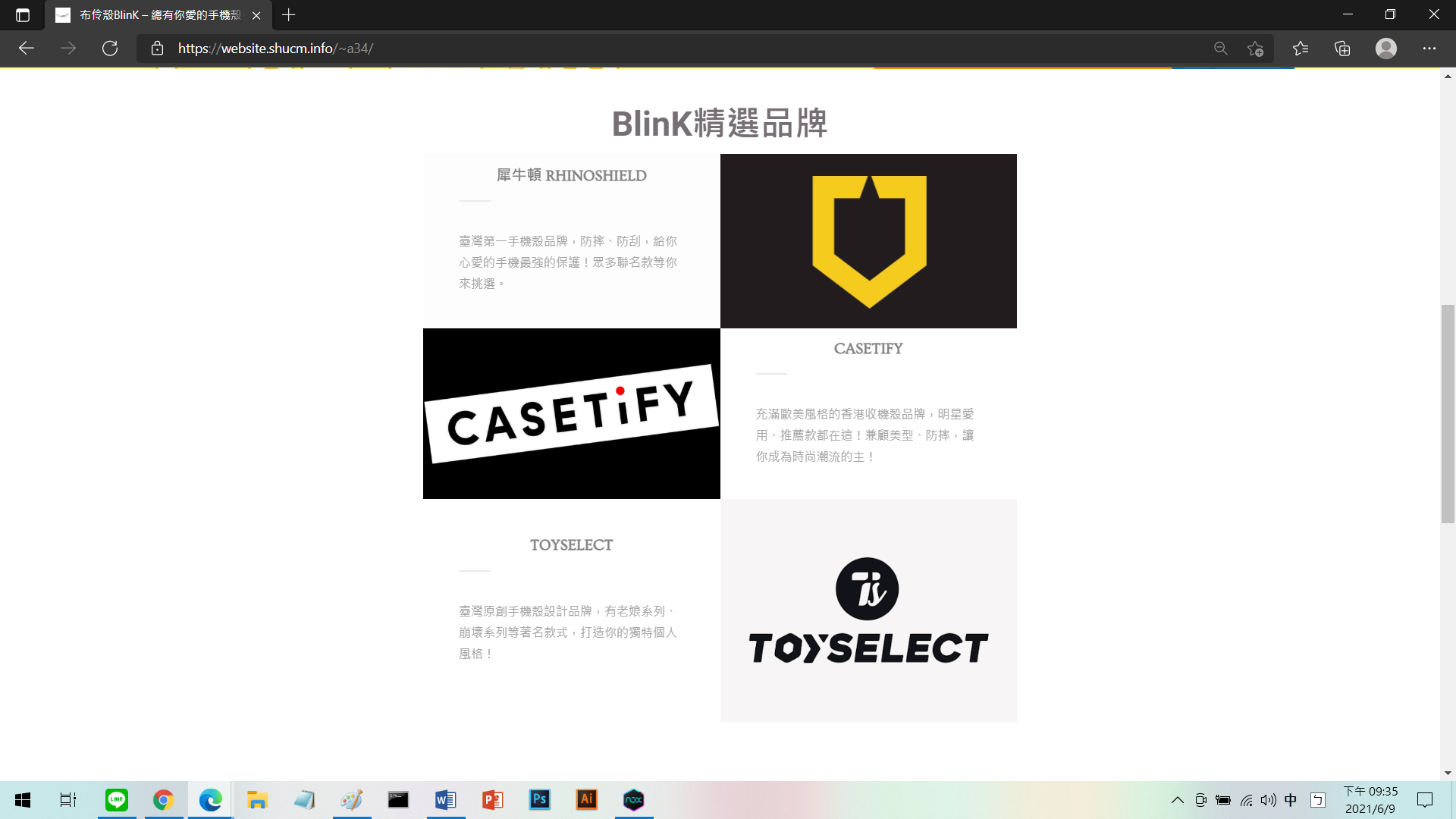Open Settings and more menu

(x=1429, y=49)
